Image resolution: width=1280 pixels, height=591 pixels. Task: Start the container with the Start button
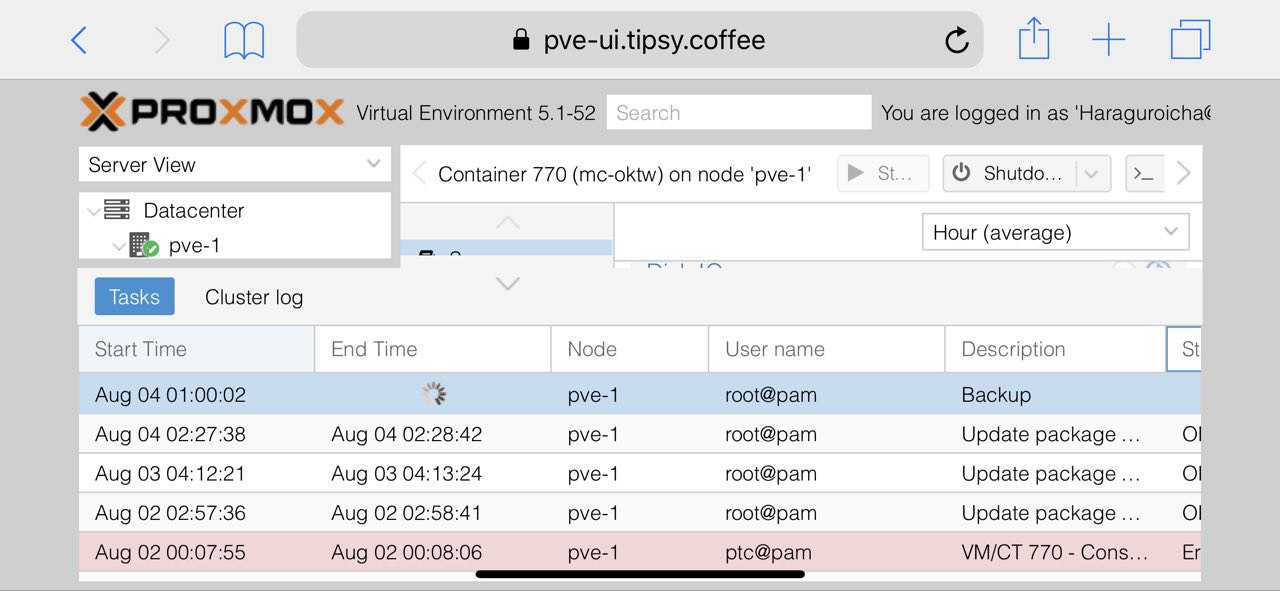[x=882, y=173]
